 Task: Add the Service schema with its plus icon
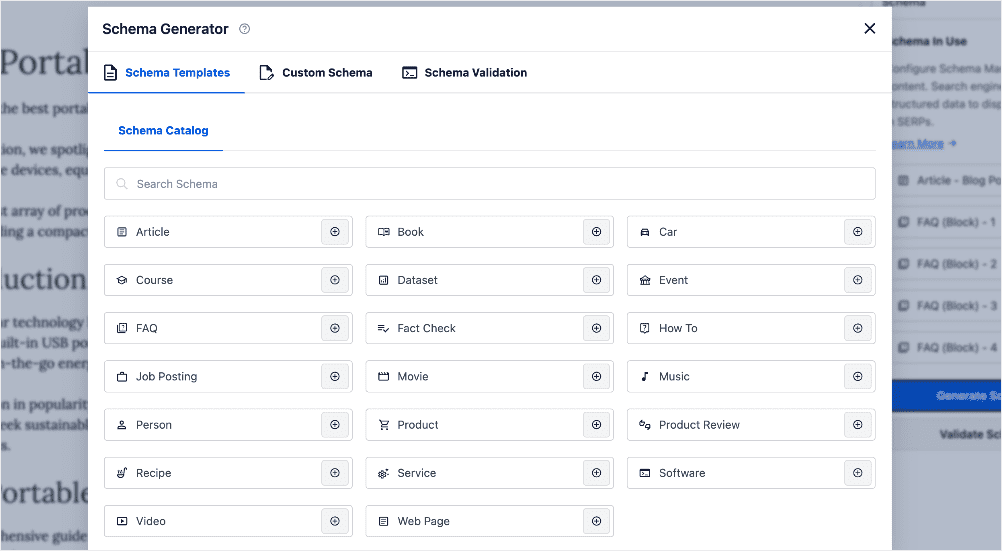coord(596,473)
